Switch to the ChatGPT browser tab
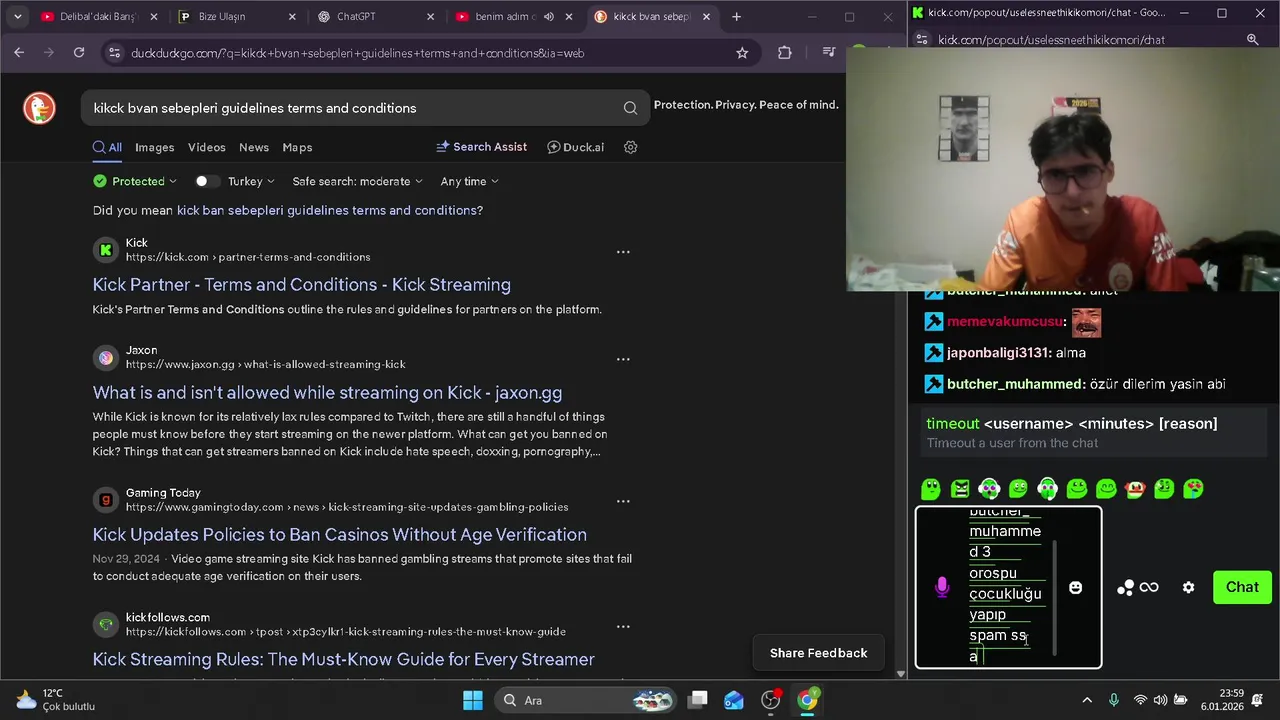1280x720 pixels. pos(375,17)
